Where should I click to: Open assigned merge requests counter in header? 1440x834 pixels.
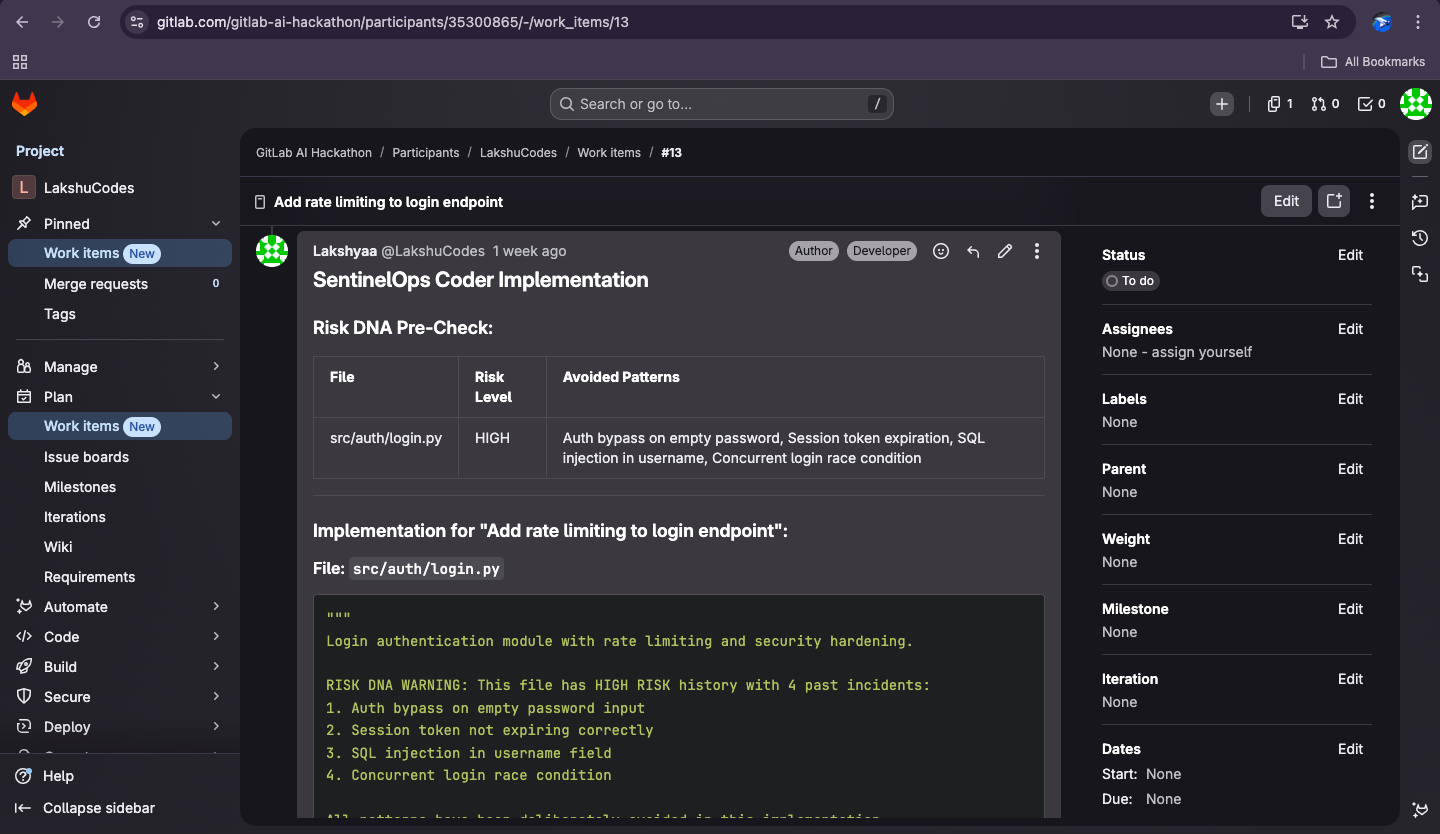(x=1325, y=104)
